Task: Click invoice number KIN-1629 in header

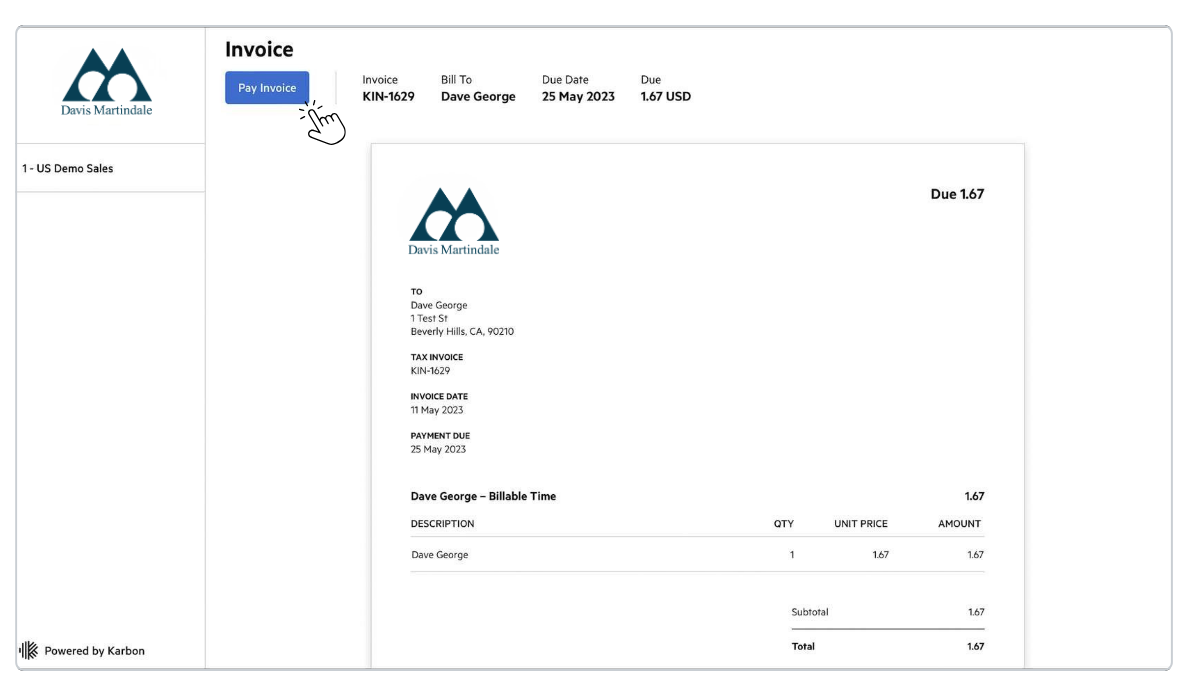Action: (388, 96)
